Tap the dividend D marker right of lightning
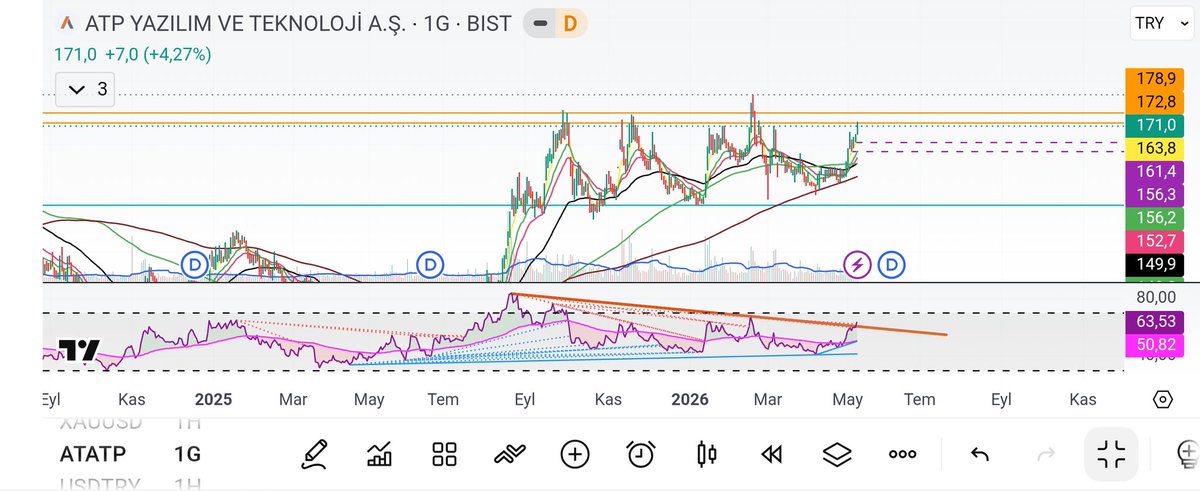Screen dimensions: 1200x491 click(x=891, y=265)
